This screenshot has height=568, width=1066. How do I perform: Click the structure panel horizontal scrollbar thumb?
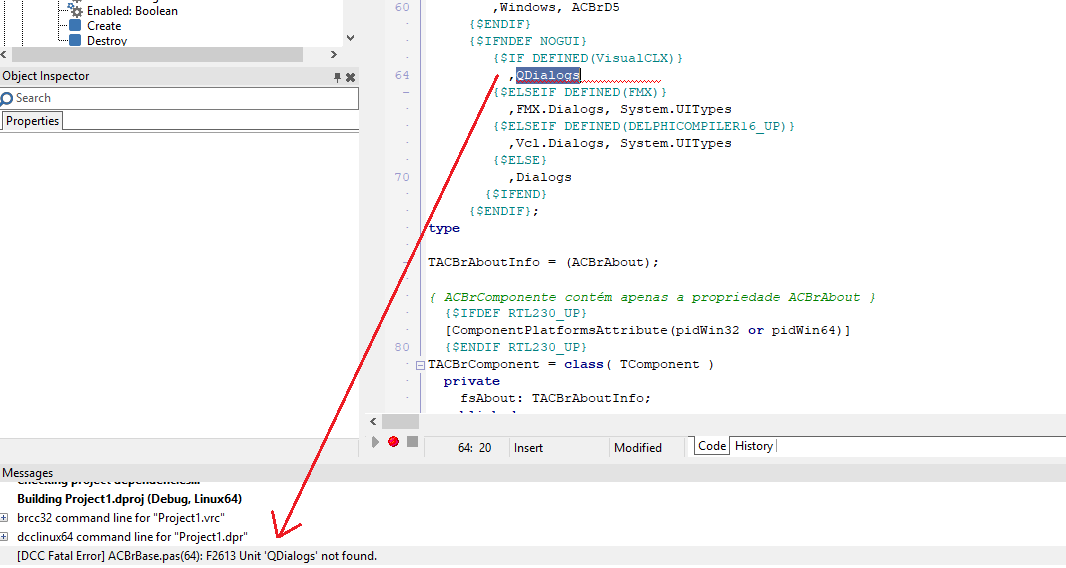pos(157,54)
